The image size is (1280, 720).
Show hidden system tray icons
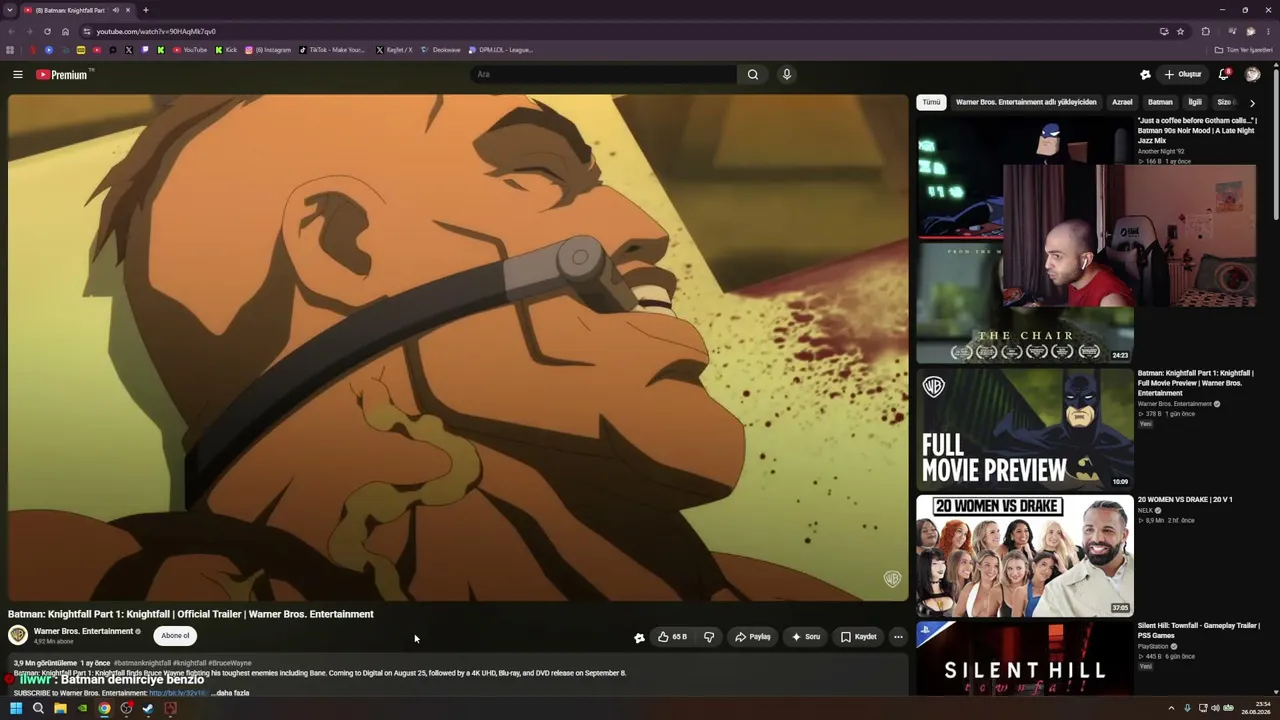pos(1171,709)
